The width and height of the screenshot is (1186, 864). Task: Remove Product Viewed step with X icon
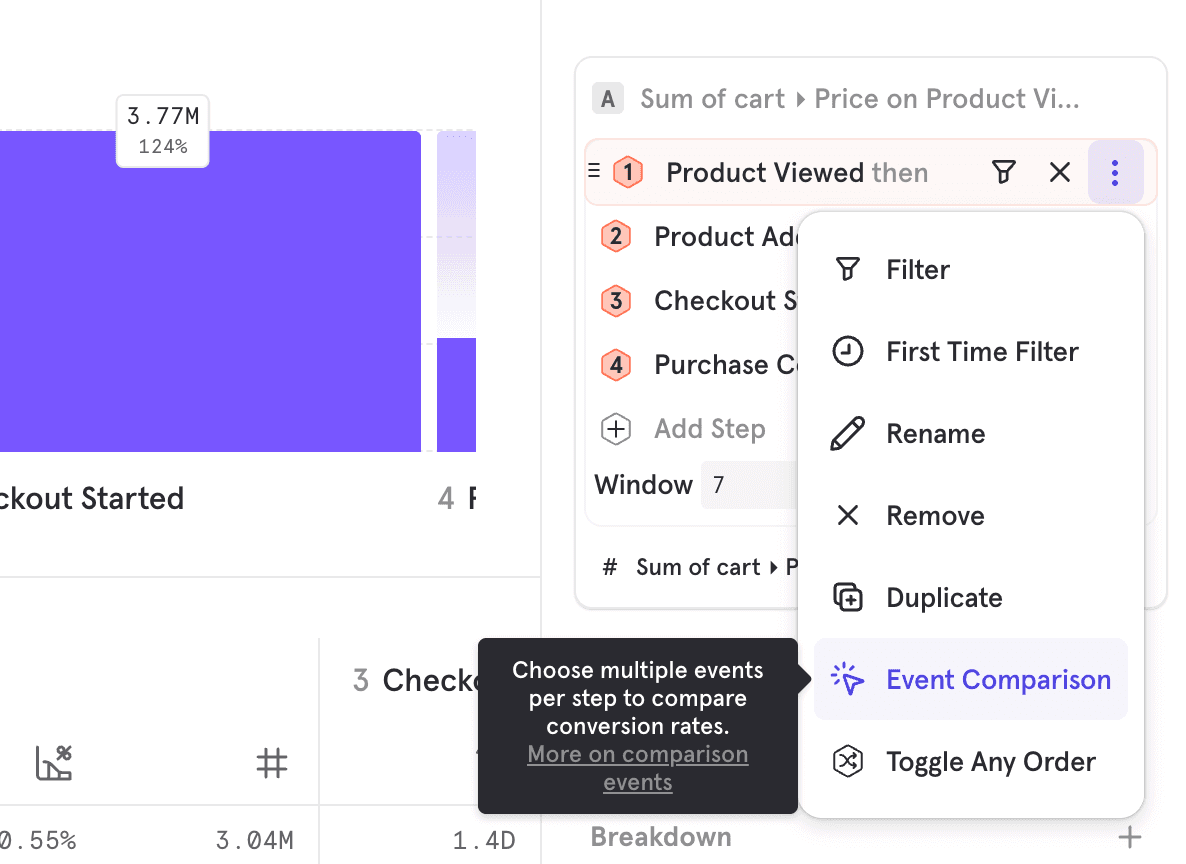pyautogui.click(x=1060, y=173)
